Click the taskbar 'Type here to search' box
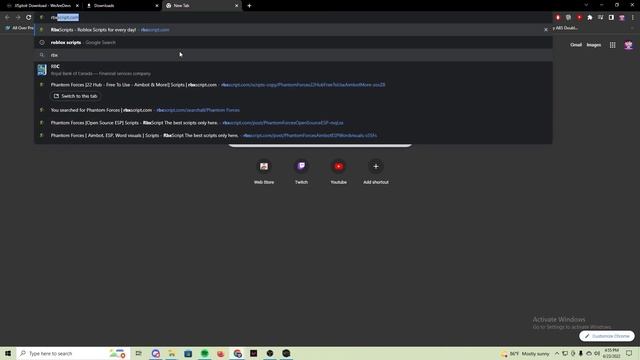The image size is (640, 360). pos(73,353)
